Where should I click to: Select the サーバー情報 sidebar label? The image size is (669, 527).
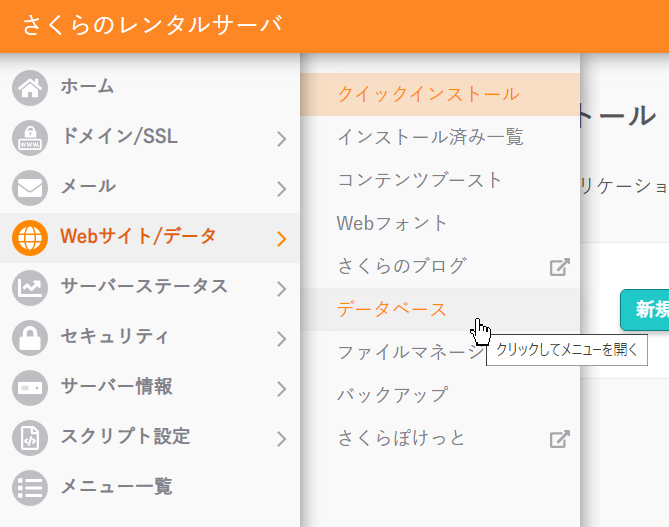coord(116,387)
